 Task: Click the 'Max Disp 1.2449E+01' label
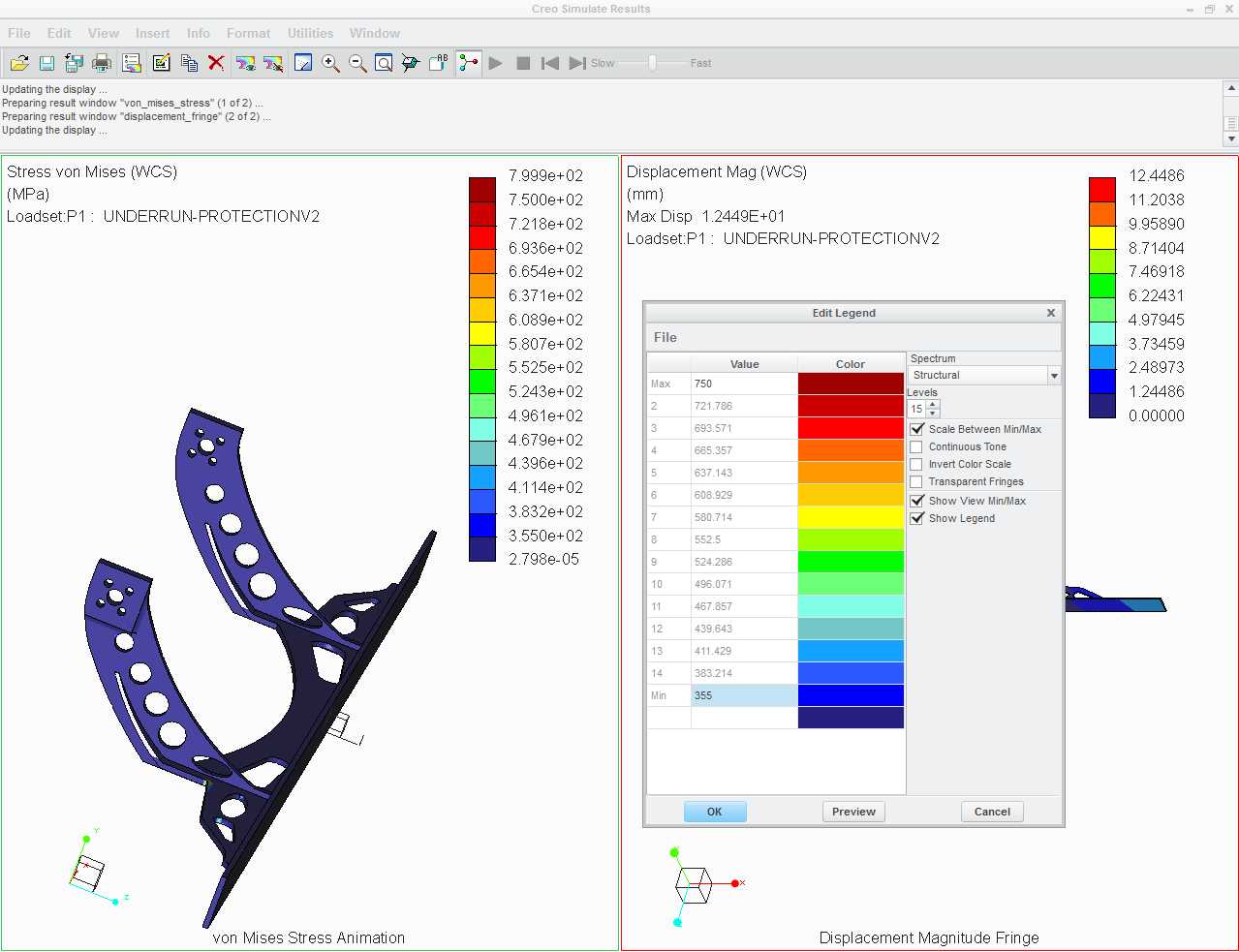[x=706, y=216]
